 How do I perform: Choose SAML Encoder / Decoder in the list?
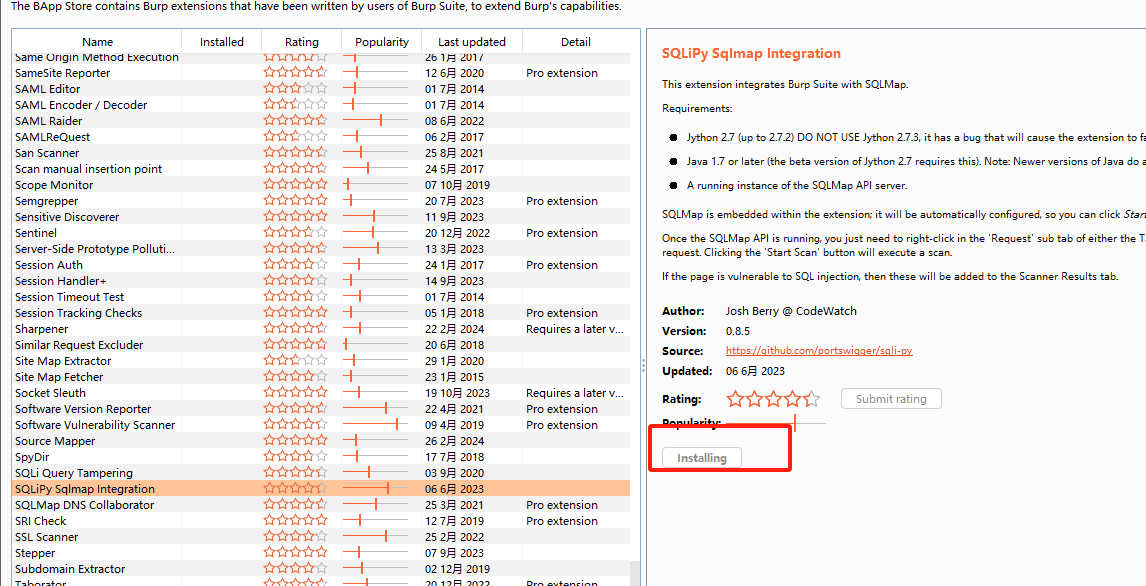(322, 105)
